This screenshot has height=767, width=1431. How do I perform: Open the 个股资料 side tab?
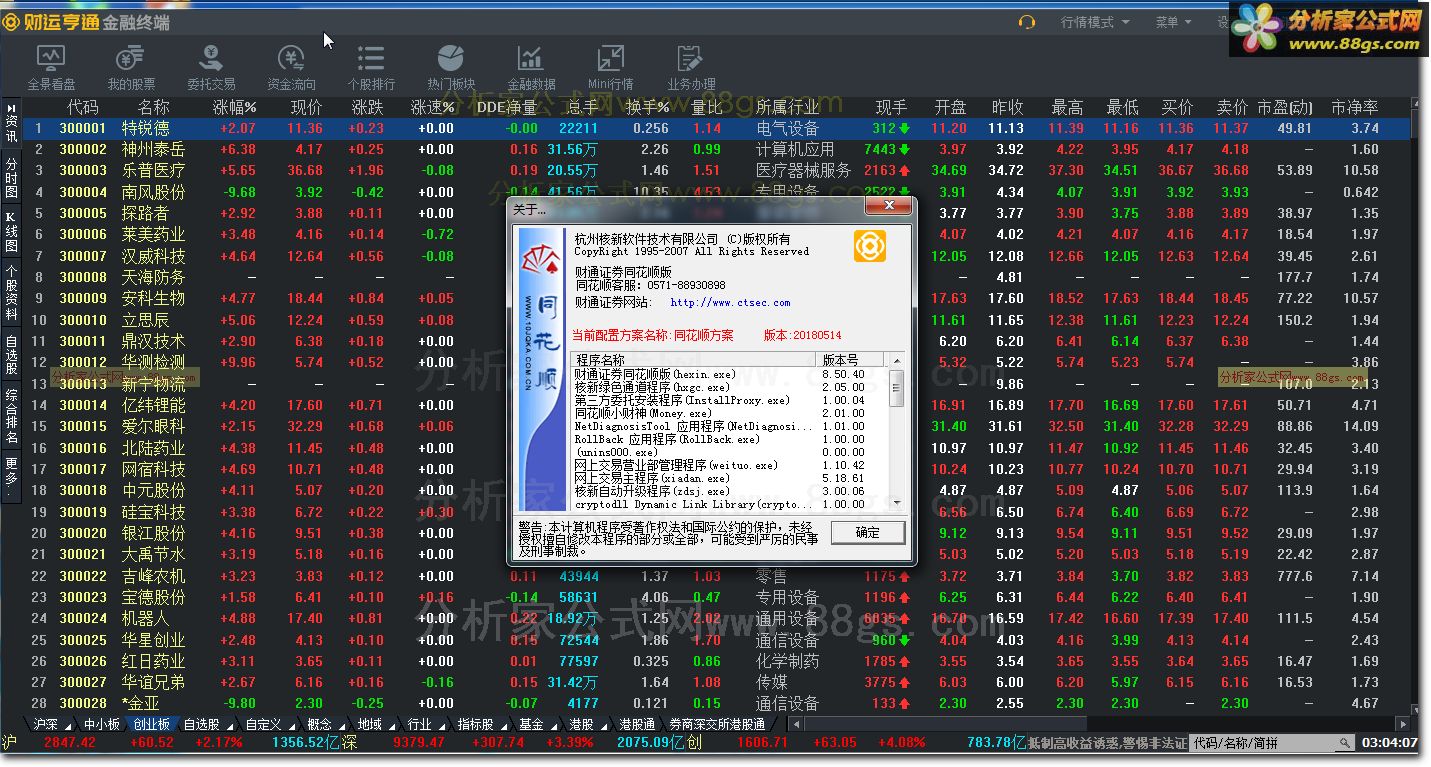pyautogui.click(x=11, y=292)
